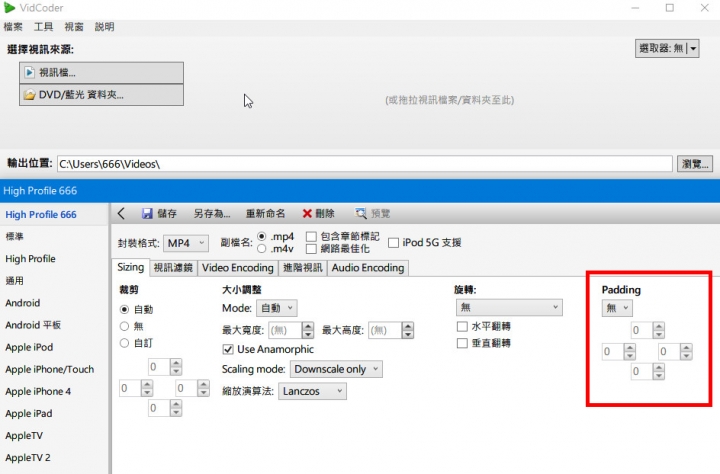Open the 縮放演算法 Lanczos dropdown
The height and width of the screenshot is (474, 720).
pos(312,391)
